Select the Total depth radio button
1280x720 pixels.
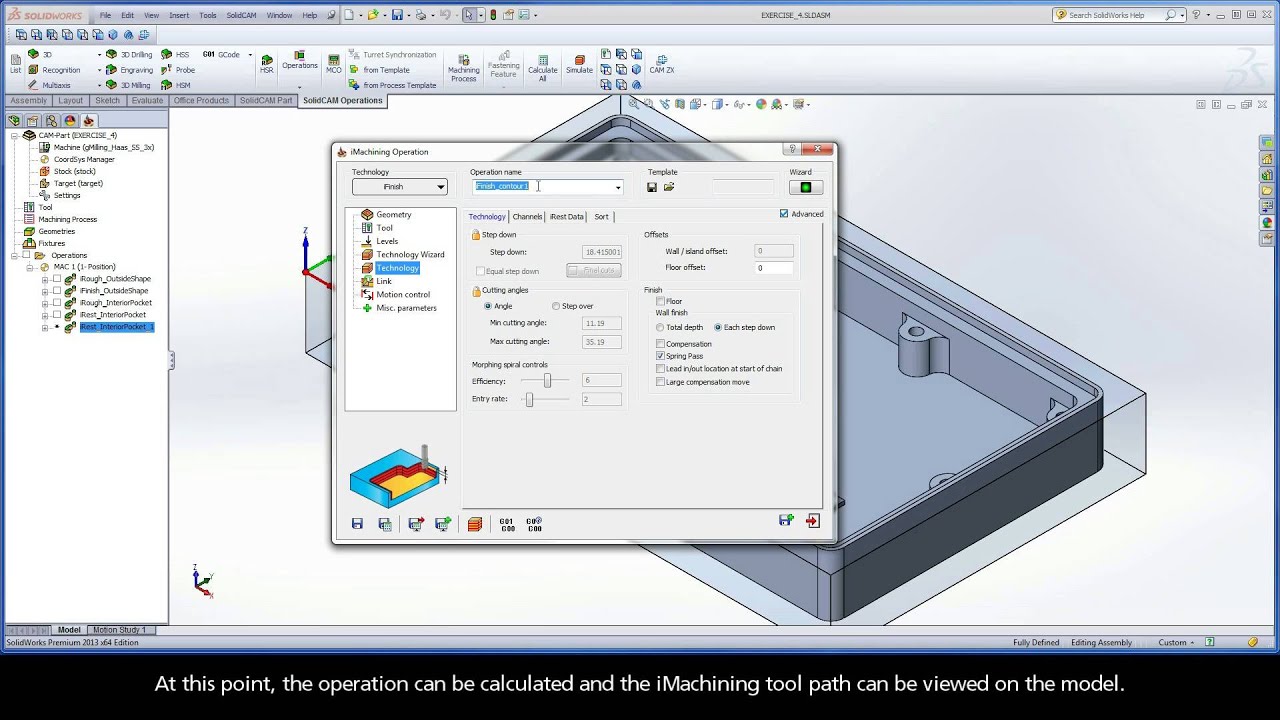click(x=660, y=327)
